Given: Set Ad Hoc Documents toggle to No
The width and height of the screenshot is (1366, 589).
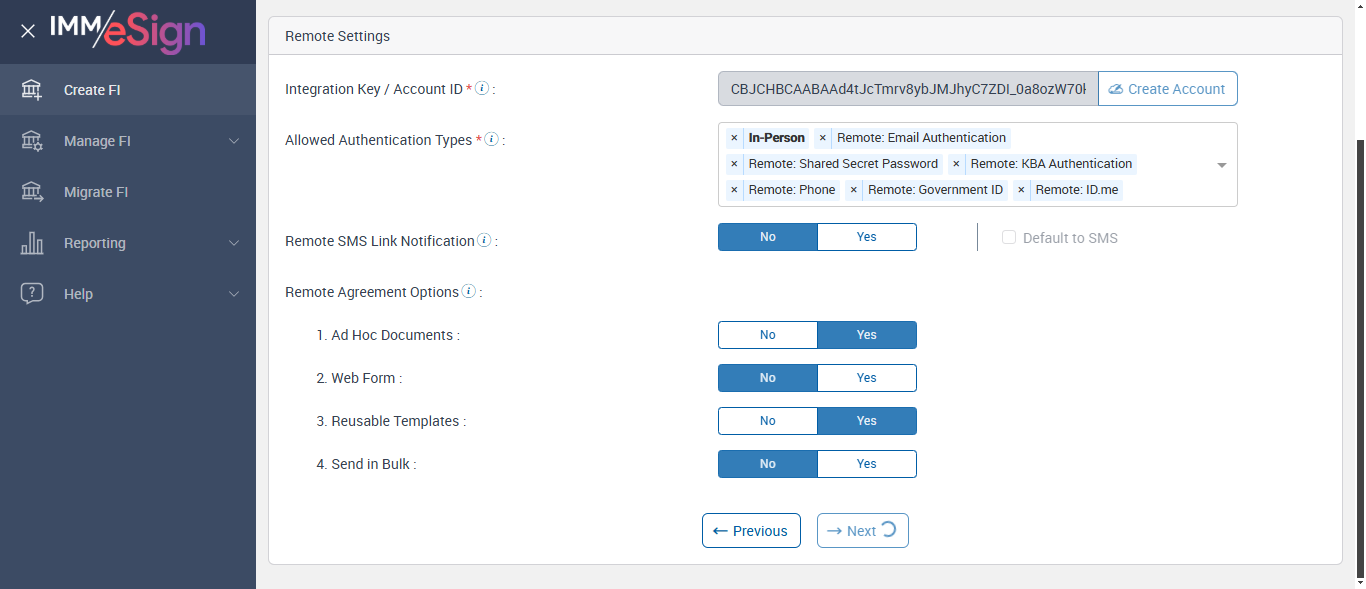Looking at the screenshot, I should click(x=768, y=335).
